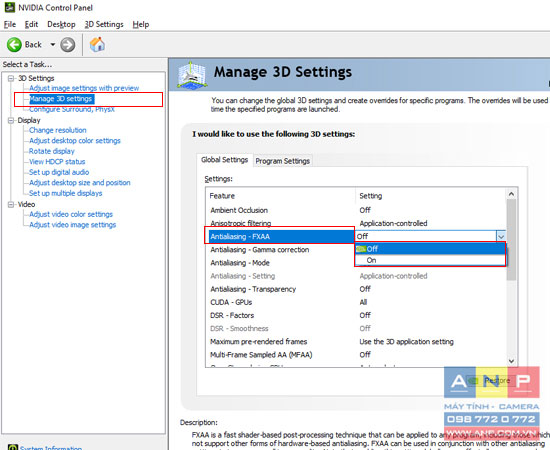Select the DSR - Factors row
Screen dimensions: 550x450
356,315
